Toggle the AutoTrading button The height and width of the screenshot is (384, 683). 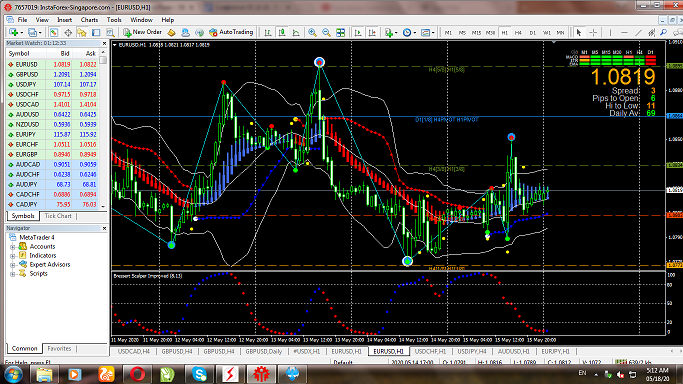pyautogui.click(x=231, y=32)
